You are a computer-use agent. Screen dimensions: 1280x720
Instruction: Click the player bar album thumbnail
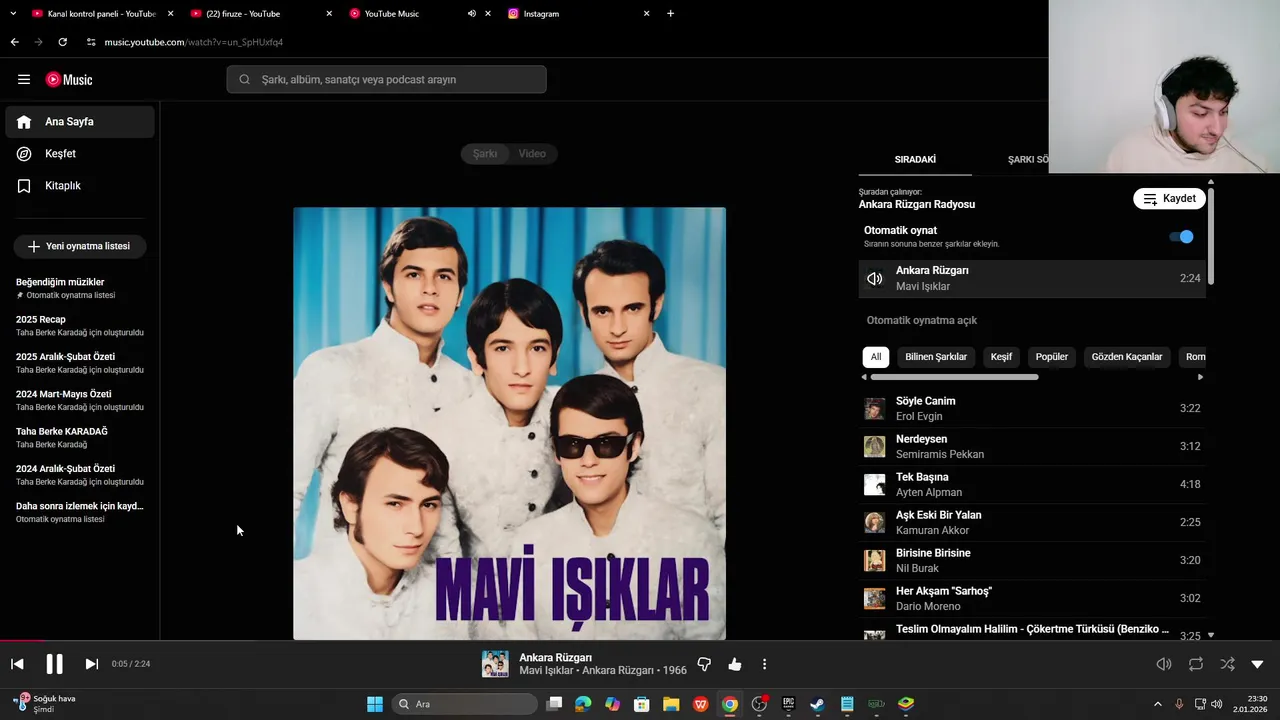pos(495,664)
